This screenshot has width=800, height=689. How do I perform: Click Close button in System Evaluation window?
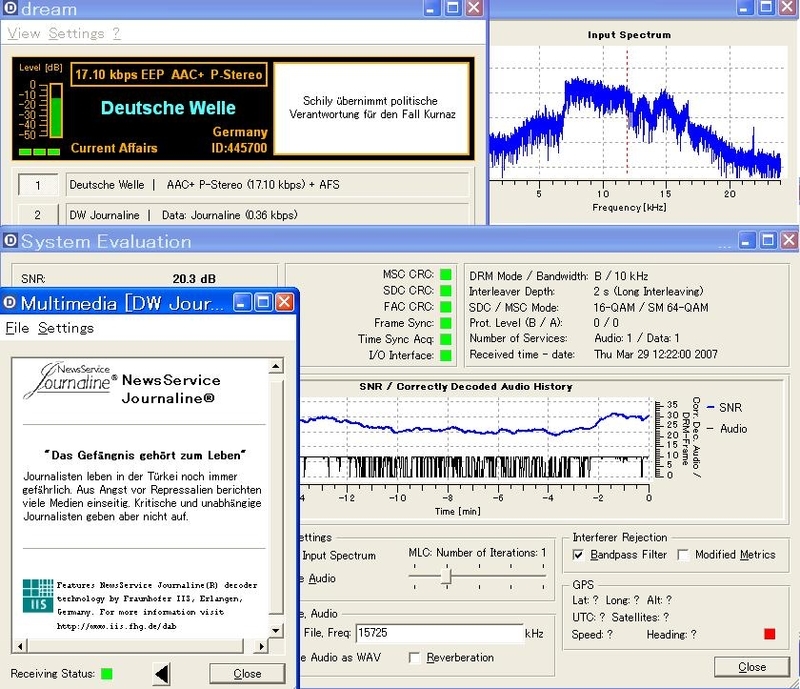coord(752,667)
